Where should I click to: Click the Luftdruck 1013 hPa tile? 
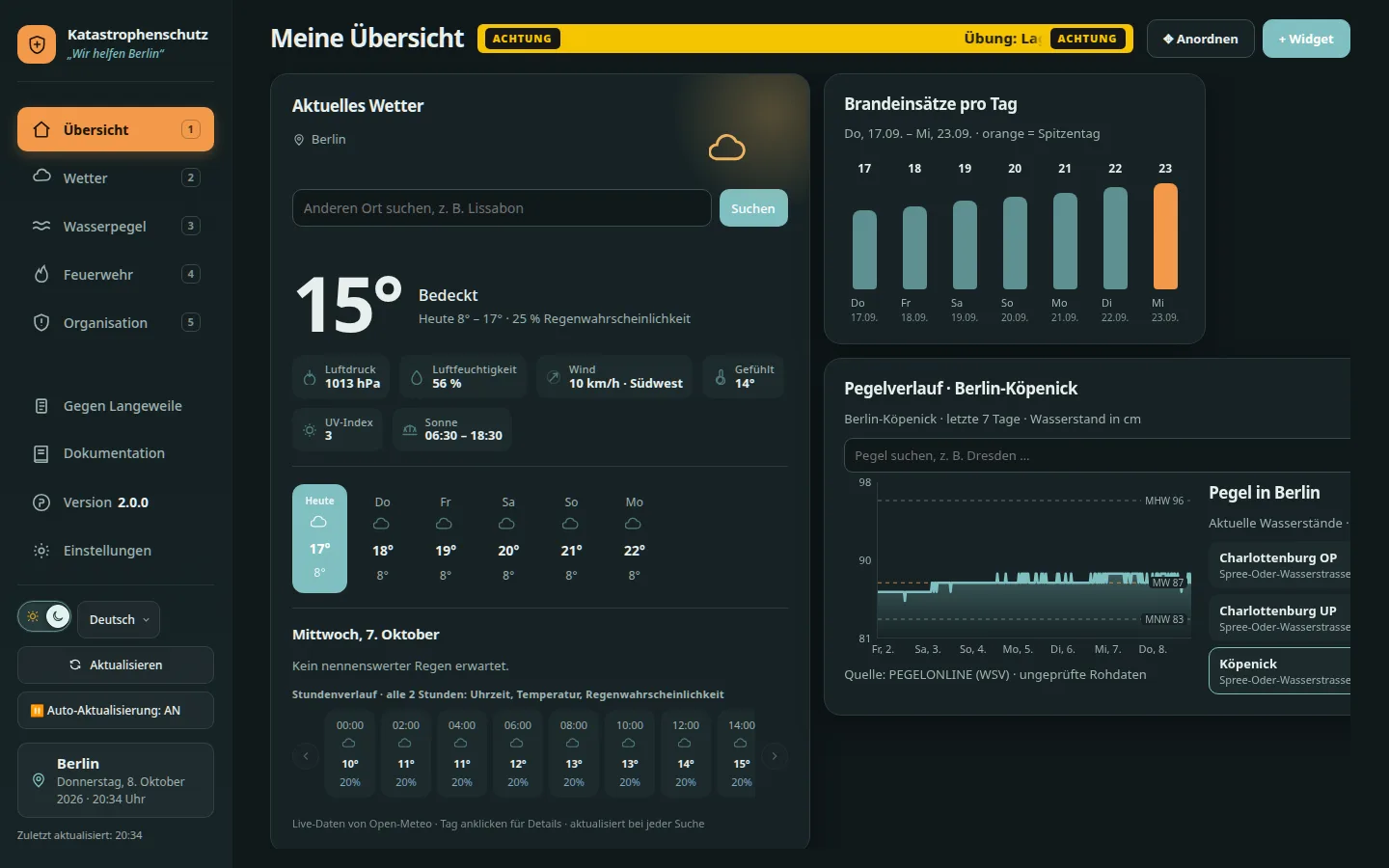tap(340, 376)
